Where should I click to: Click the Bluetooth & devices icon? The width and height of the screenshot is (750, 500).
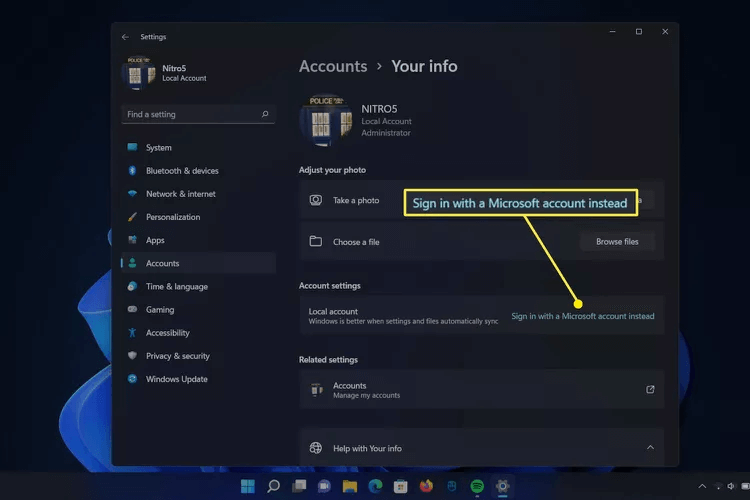pos(132,170)
